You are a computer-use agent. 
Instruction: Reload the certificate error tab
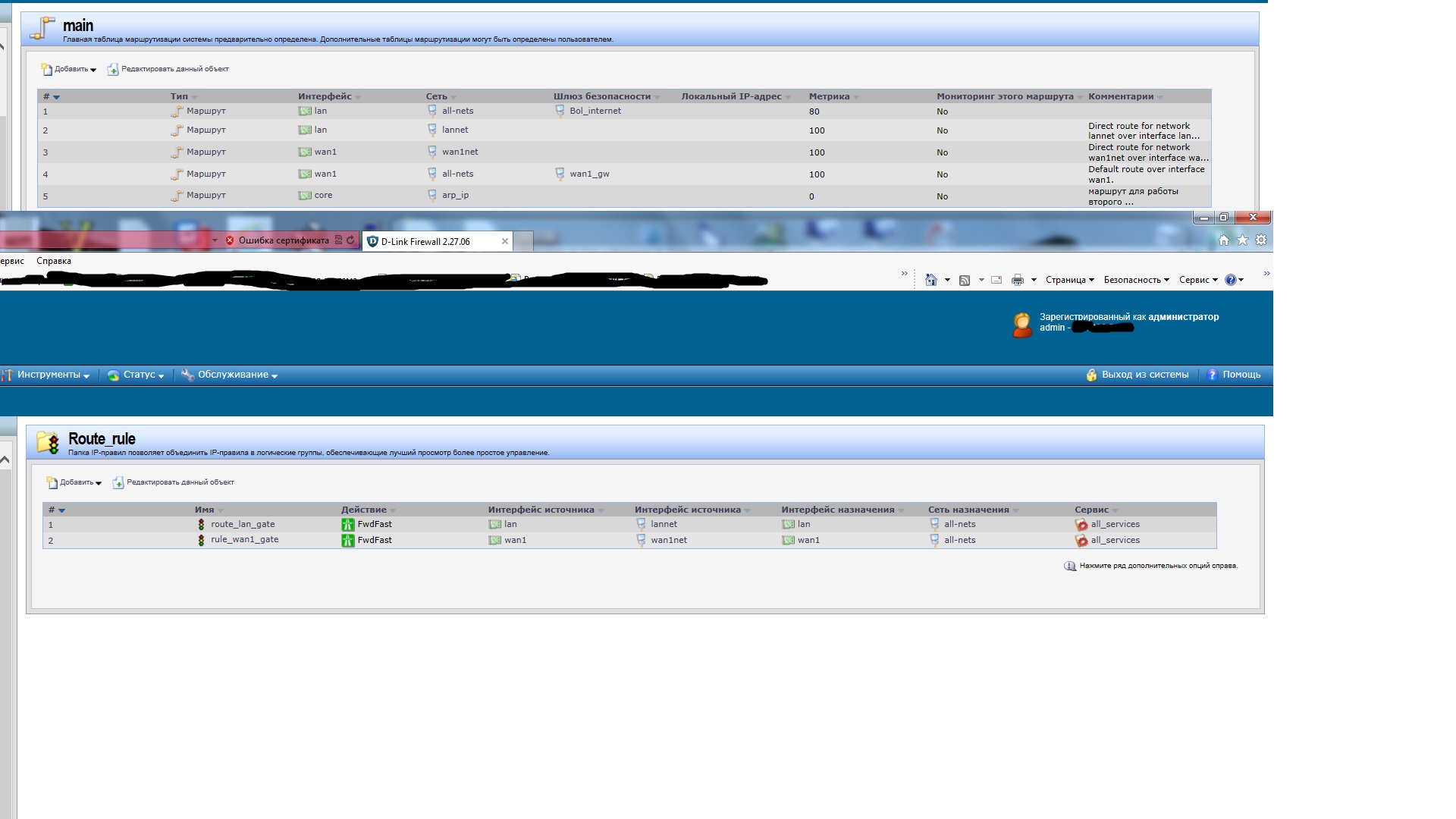(x=350, y=240)
